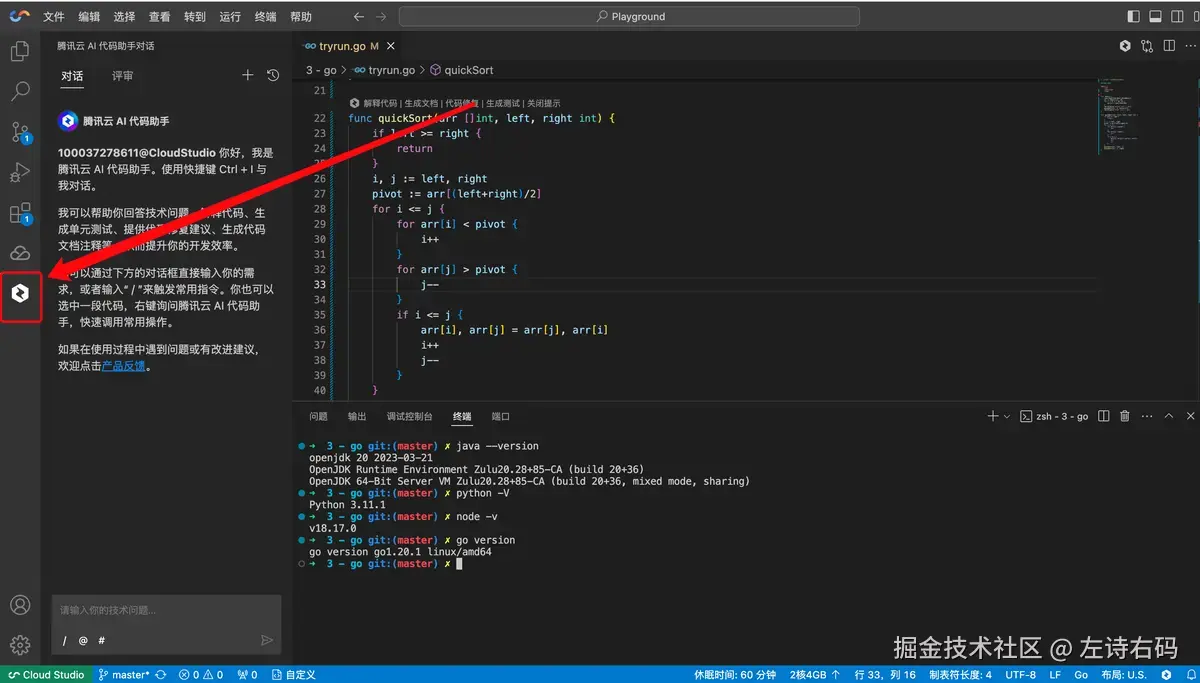This screenshot has height=683, width=1200.
Task: Toggle the secondary sidebar layout button
Action: pos(1178,17)
